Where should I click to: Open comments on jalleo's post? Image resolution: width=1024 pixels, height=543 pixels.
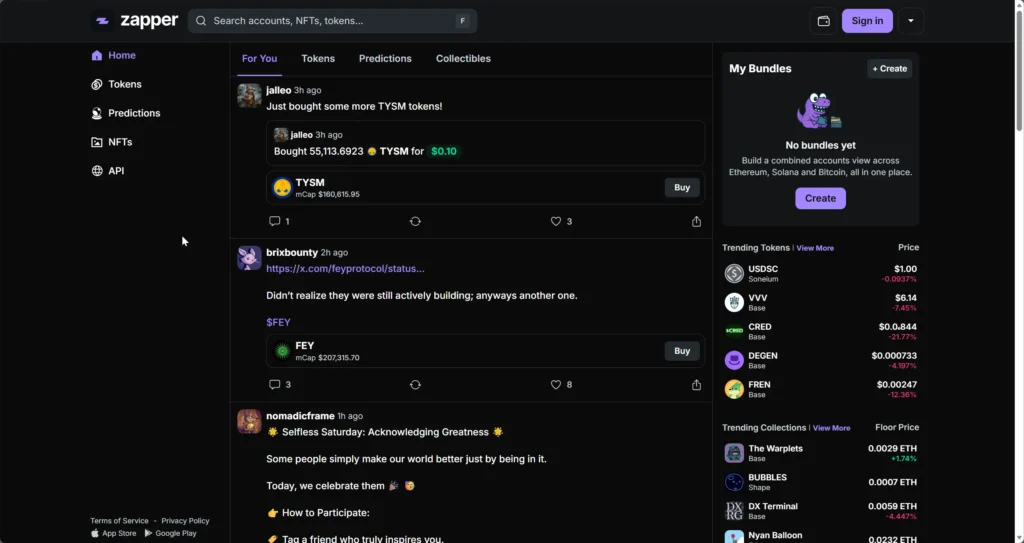(279, 222)
